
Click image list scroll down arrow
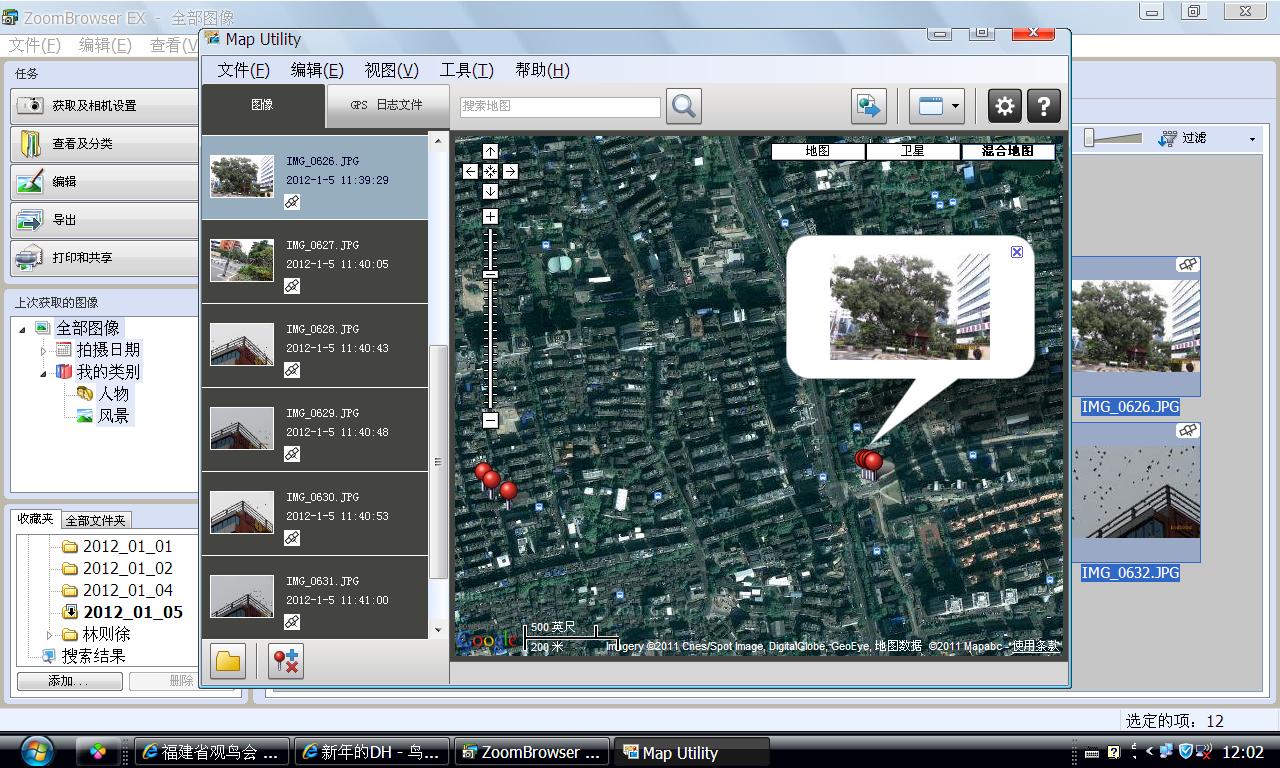(438, 630)
